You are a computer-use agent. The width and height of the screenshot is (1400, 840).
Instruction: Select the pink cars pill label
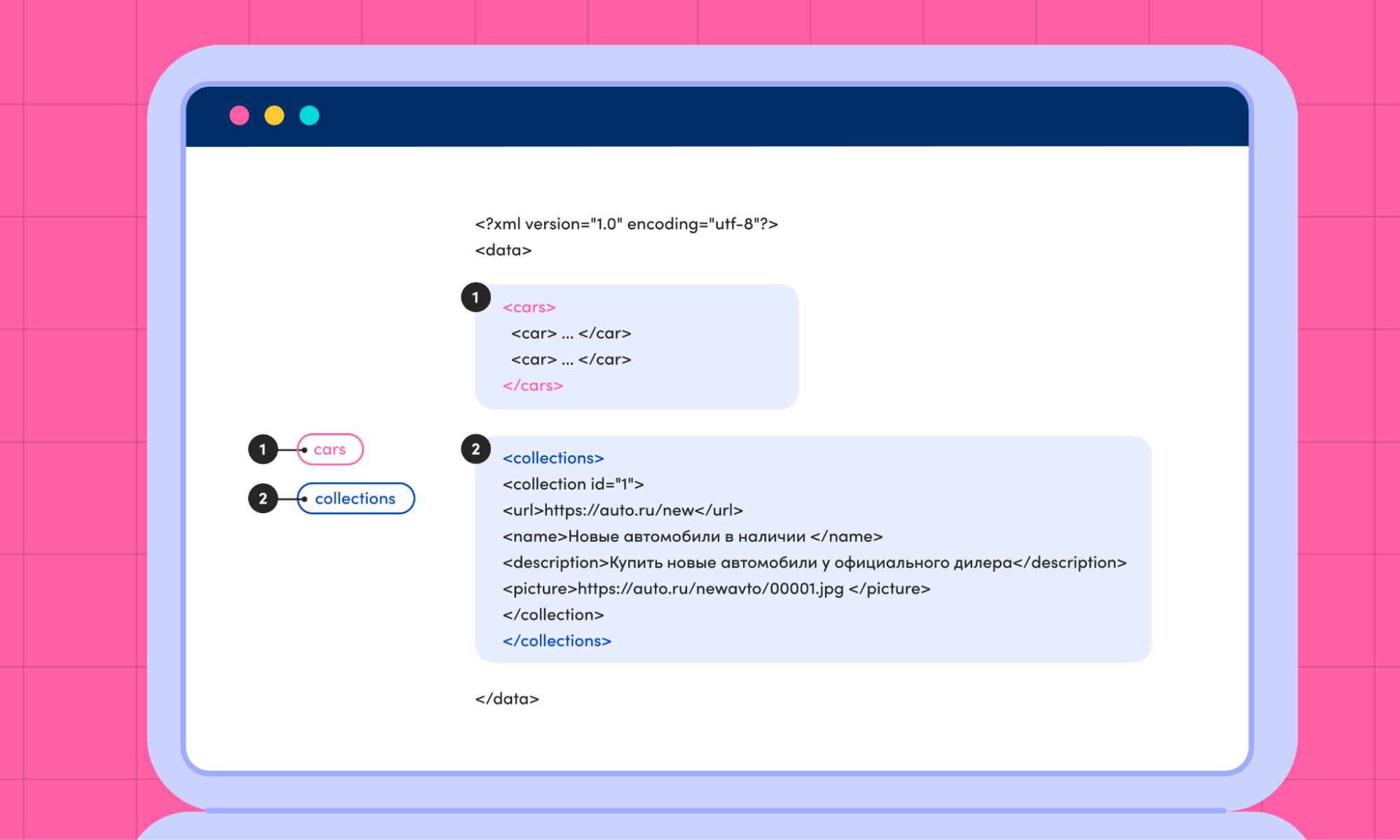330,449
